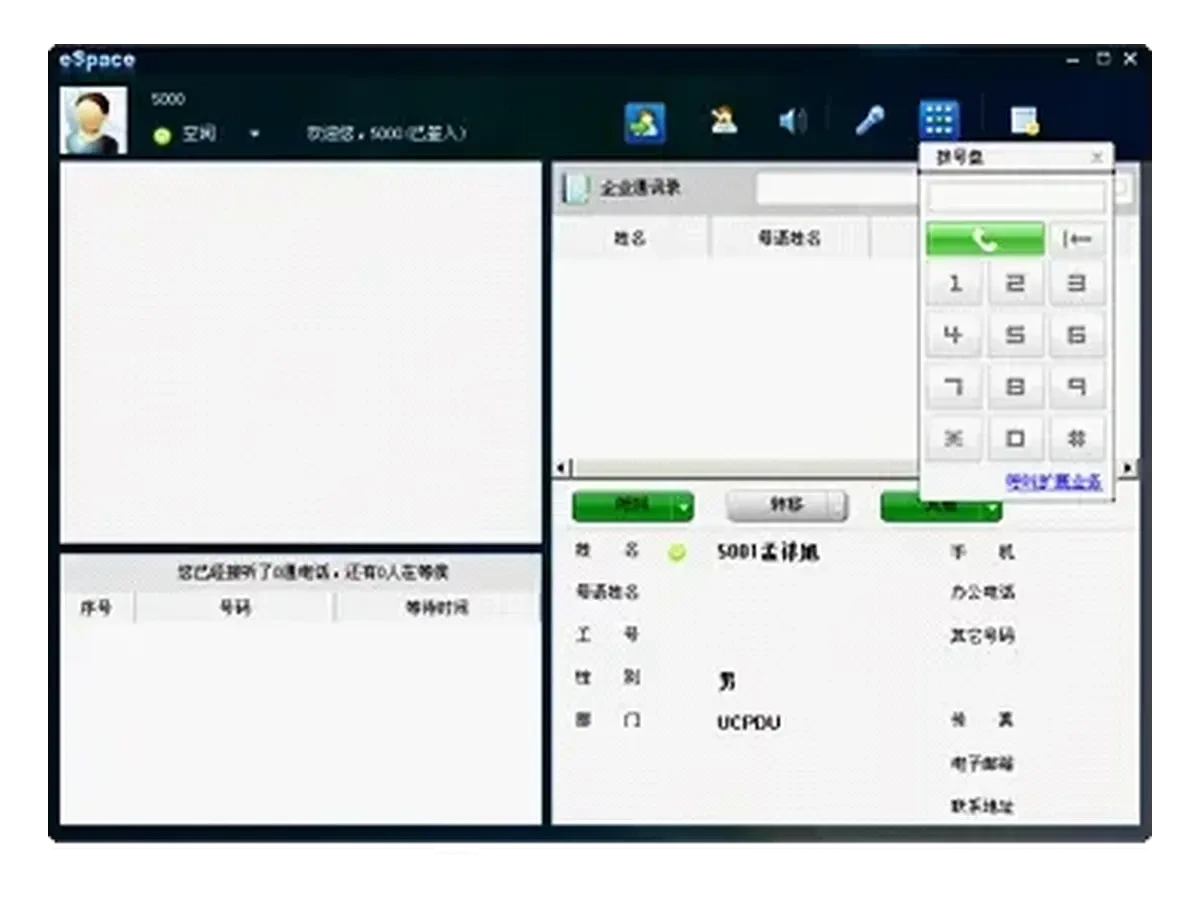The image size is (1200, 900).
Task: Click the left arrow of horizontal scrollbar
Action: (560, 468)
